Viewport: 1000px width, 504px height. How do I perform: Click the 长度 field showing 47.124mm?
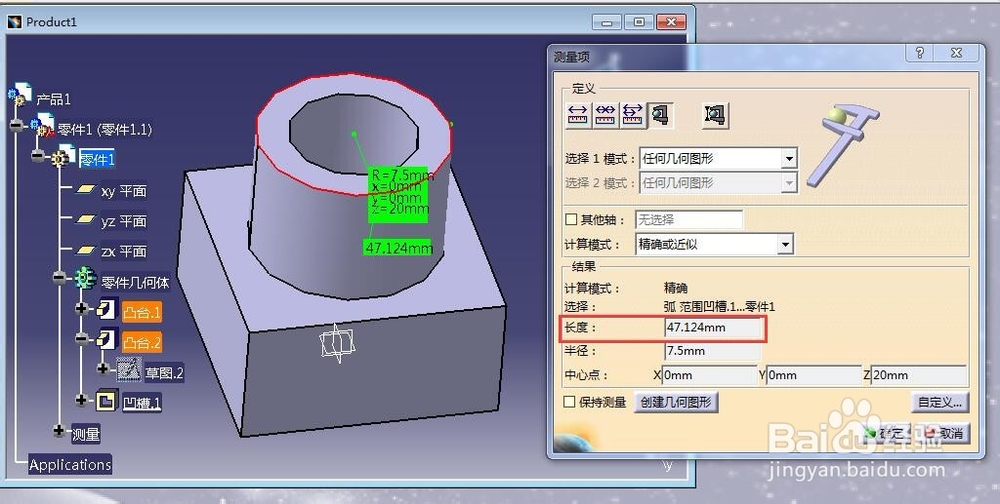[x=713, y=328]
